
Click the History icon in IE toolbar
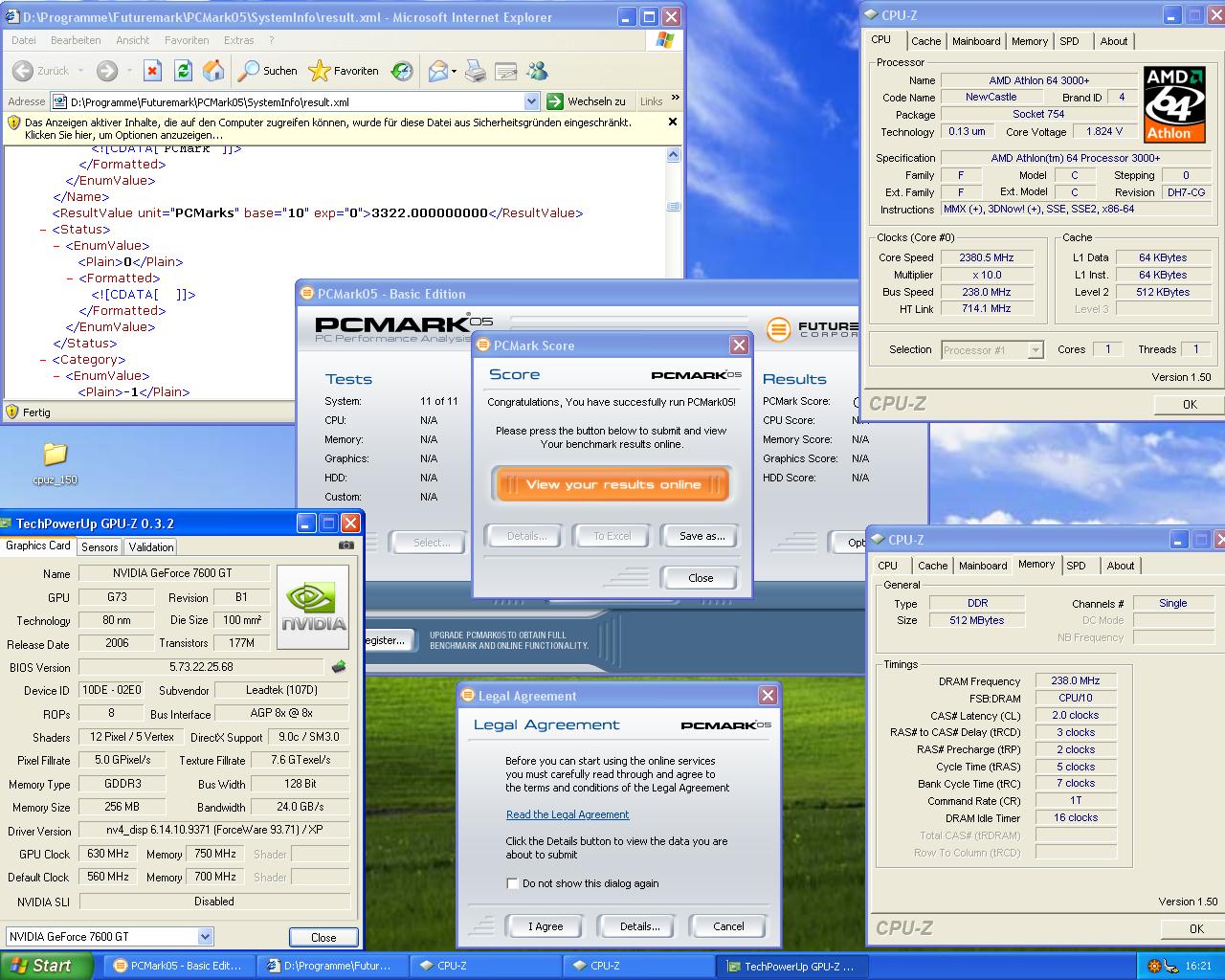point(403,71)
